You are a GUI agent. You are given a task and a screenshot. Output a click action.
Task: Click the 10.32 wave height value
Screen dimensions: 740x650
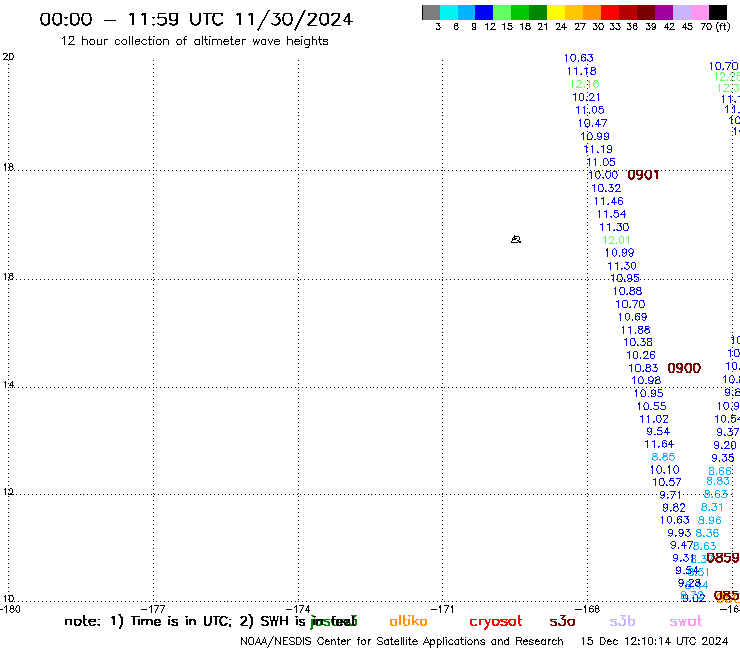point(606,188)
